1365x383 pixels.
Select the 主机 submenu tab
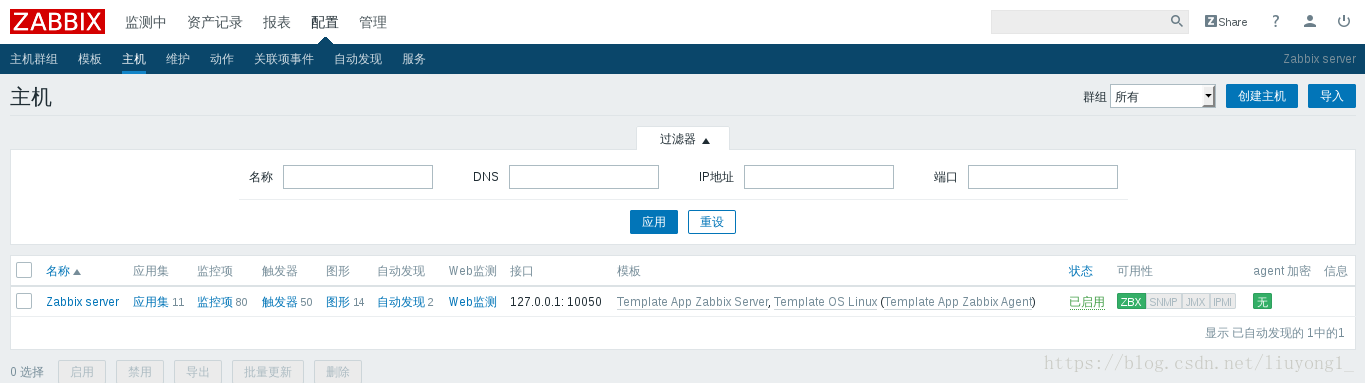pyautogui.click(x=134, y=59)
